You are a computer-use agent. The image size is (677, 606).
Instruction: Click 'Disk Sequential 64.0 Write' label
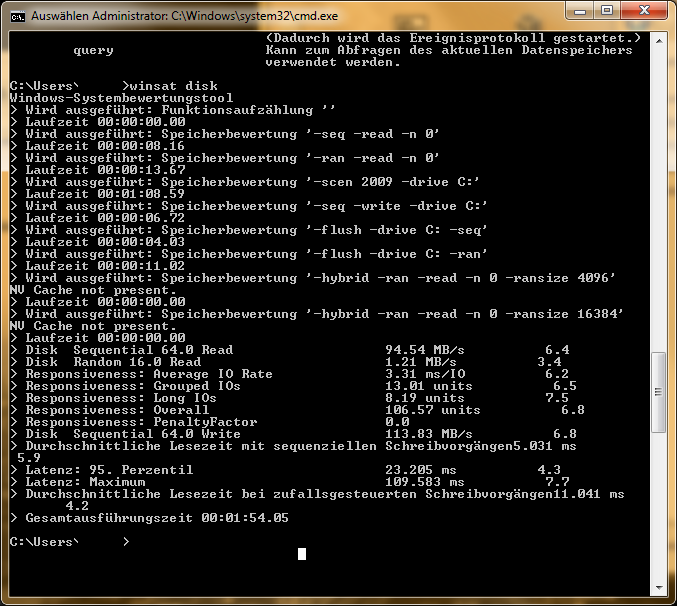pos(133,434)
